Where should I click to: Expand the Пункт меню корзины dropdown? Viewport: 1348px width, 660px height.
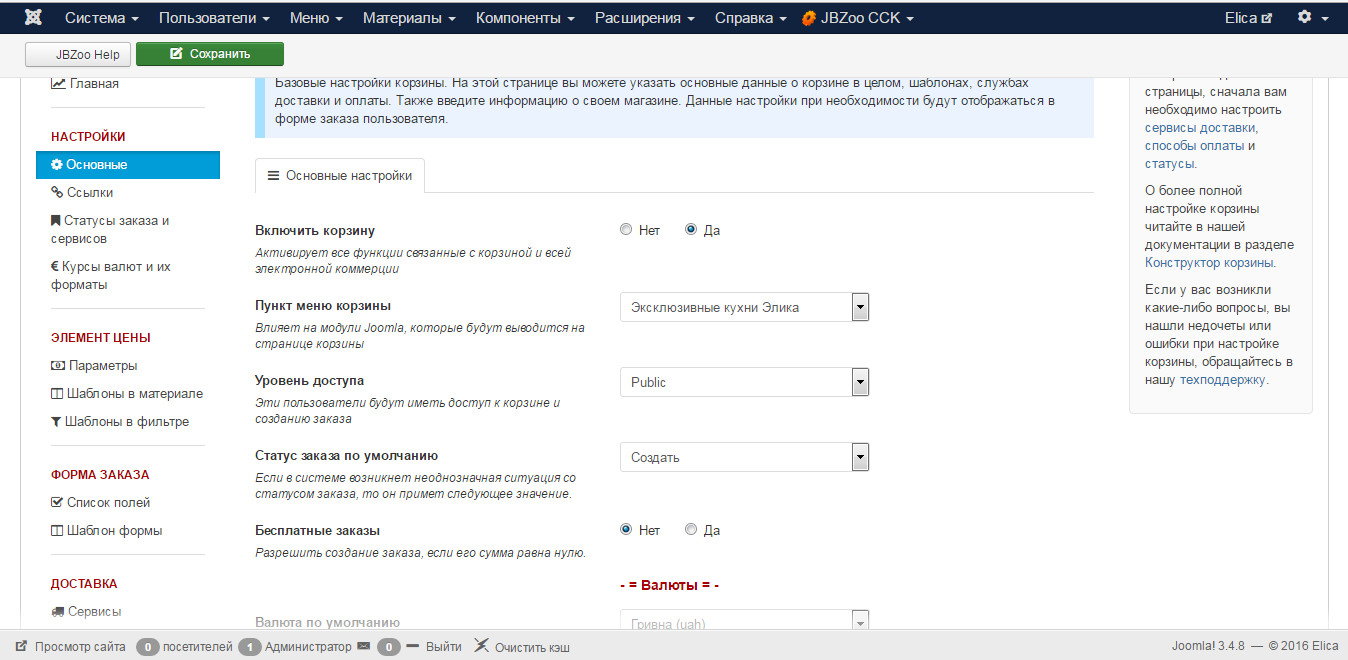[x=744, y=307]
